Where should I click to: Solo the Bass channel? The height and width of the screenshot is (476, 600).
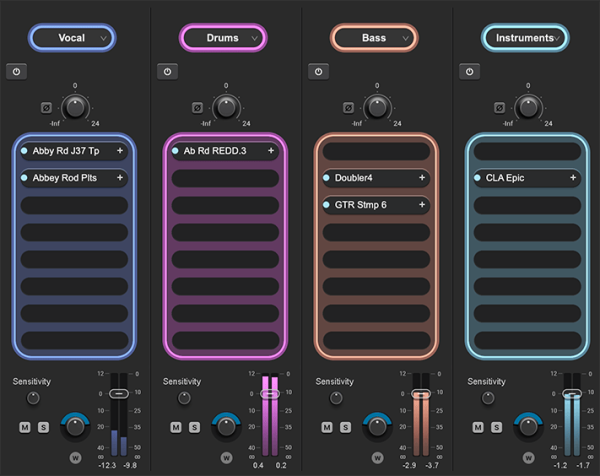[345, 427]
